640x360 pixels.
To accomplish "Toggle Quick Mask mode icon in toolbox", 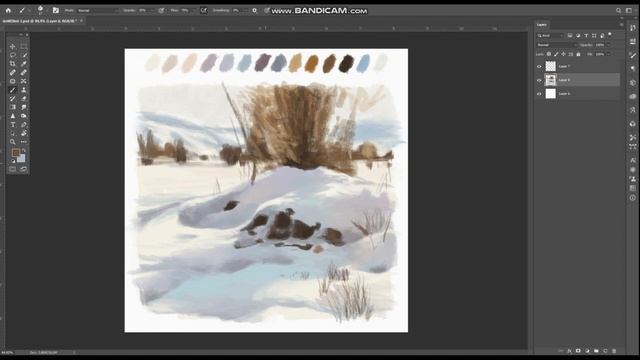I will (x=13, y=169).
